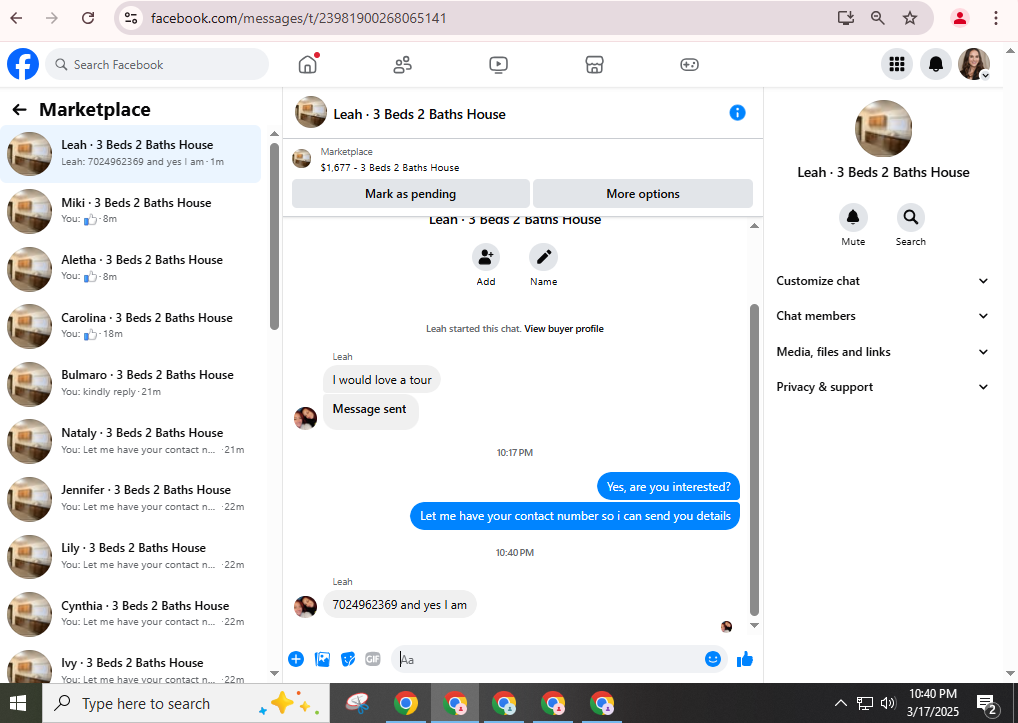This screenshot has width=1018, height=723.
Task: Open the Gaming controller icon
Action: tap(689, 64)
